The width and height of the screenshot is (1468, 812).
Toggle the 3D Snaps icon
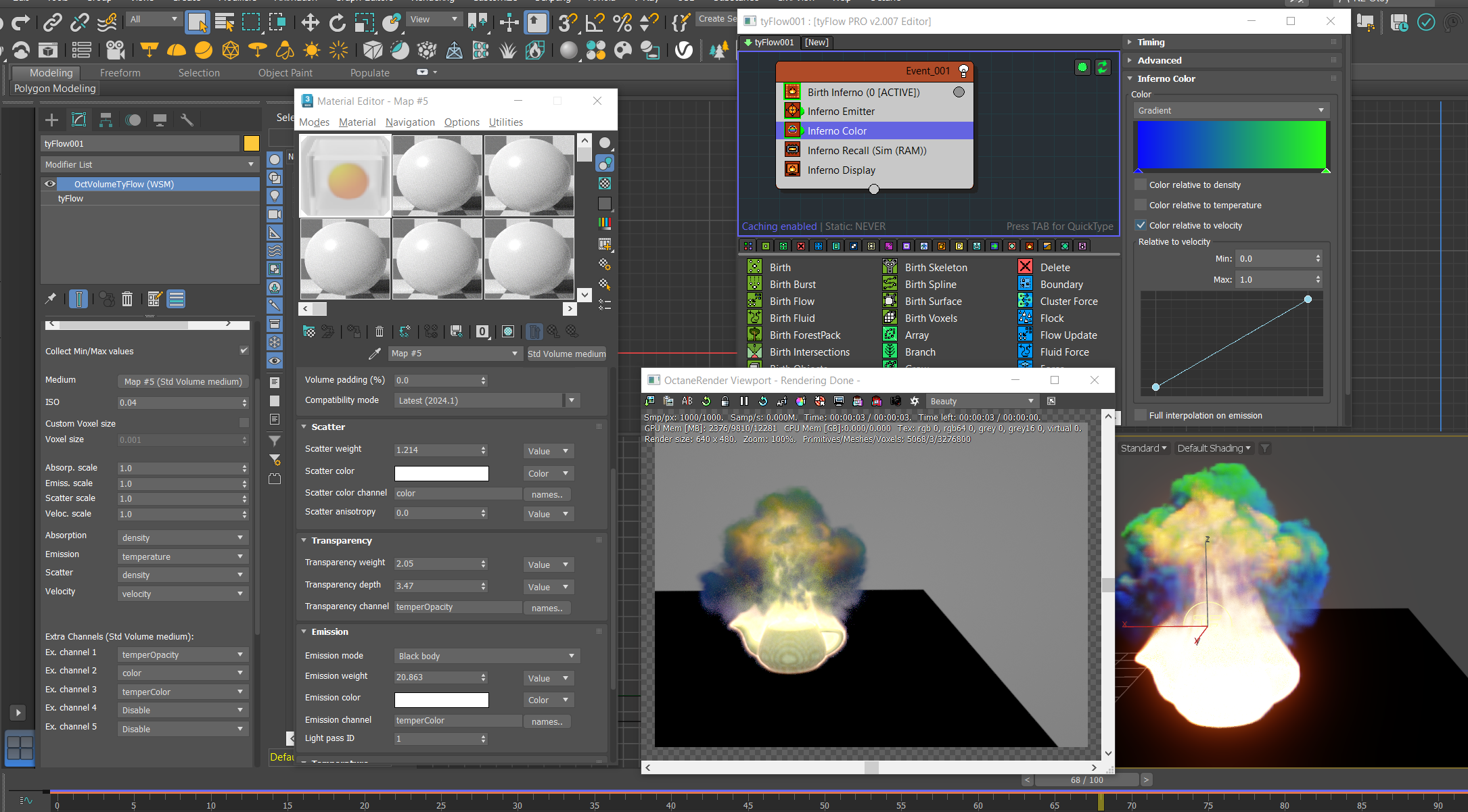tap(568, 22)
